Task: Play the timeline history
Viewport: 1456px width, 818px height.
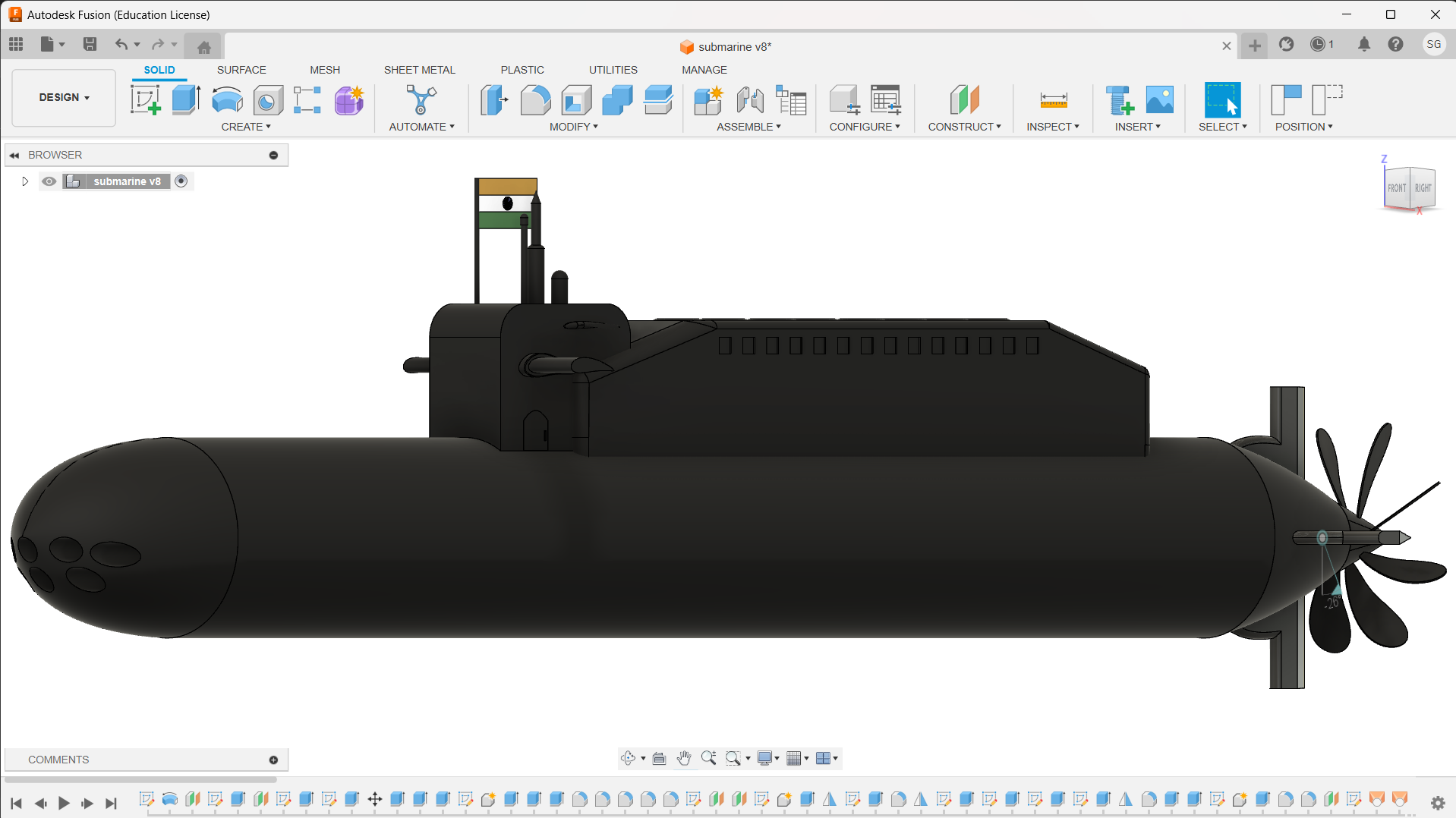Action: (x=64, y=803)
